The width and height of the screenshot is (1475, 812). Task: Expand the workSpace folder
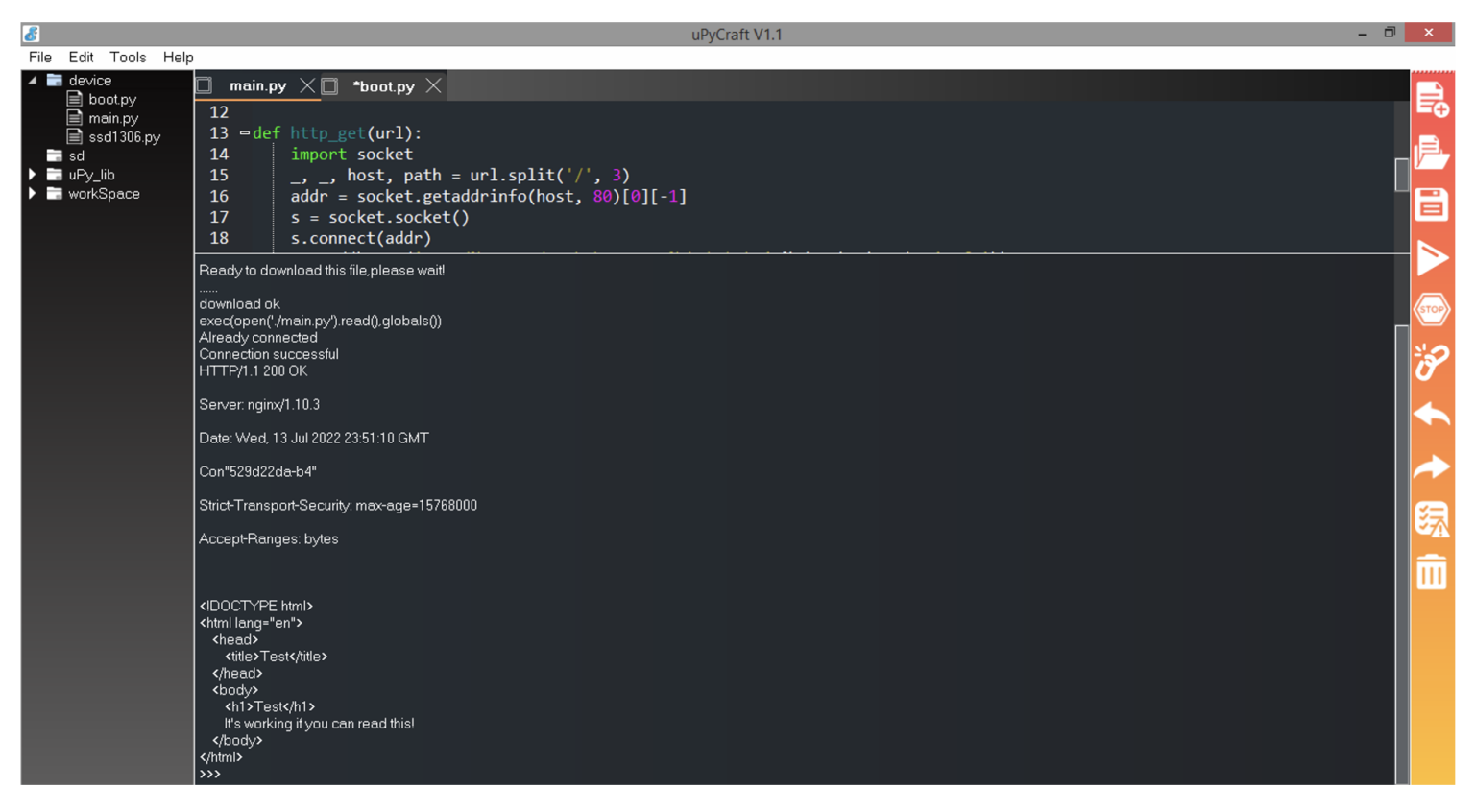click(x=33, y=194)
